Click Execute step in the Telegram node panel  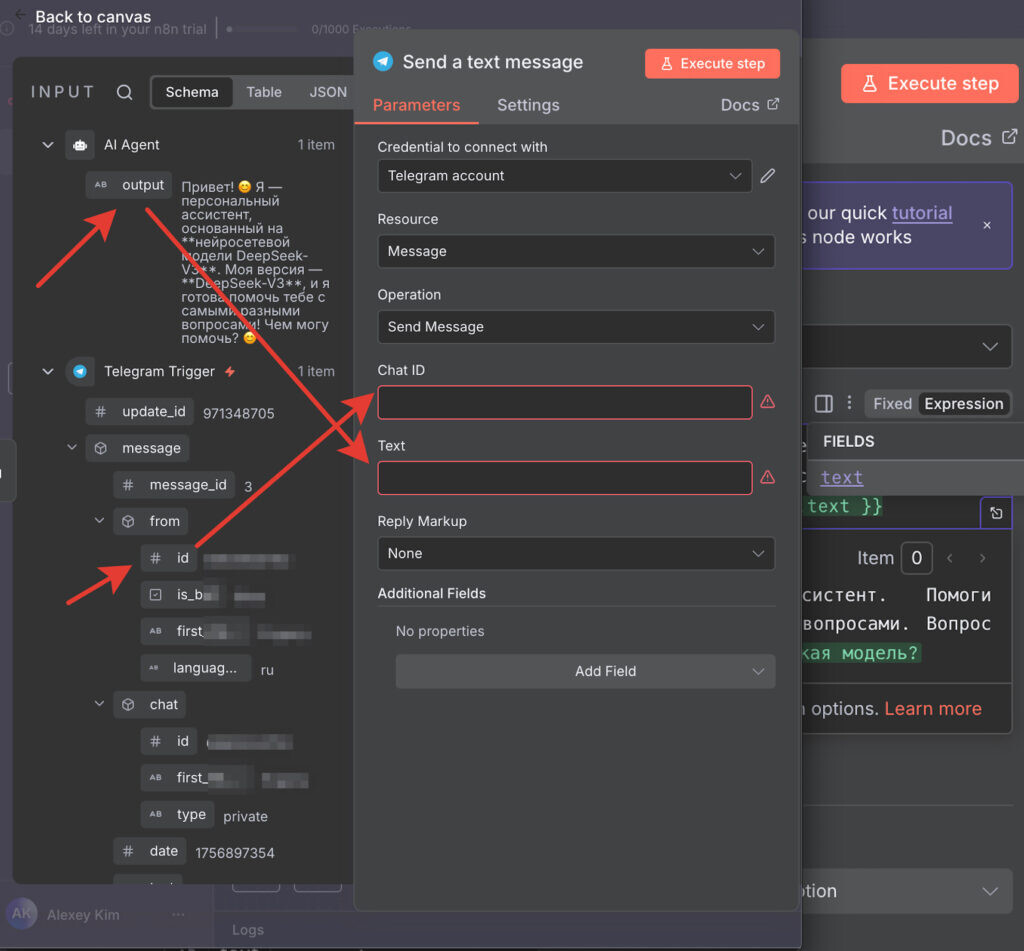coord(712,63)
